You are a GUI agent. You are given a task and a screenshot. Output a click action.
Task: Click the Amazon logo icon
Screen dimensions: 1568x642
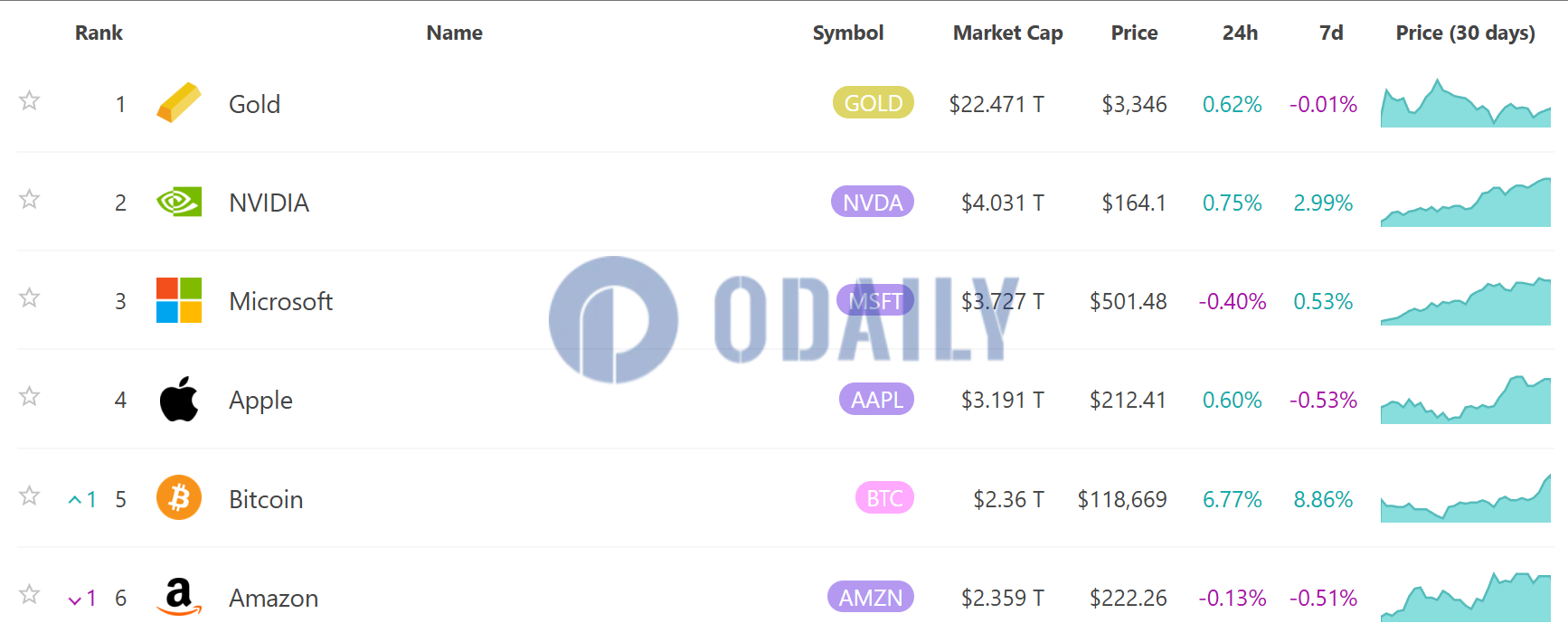pyautogui.click(x=179, y=597)
